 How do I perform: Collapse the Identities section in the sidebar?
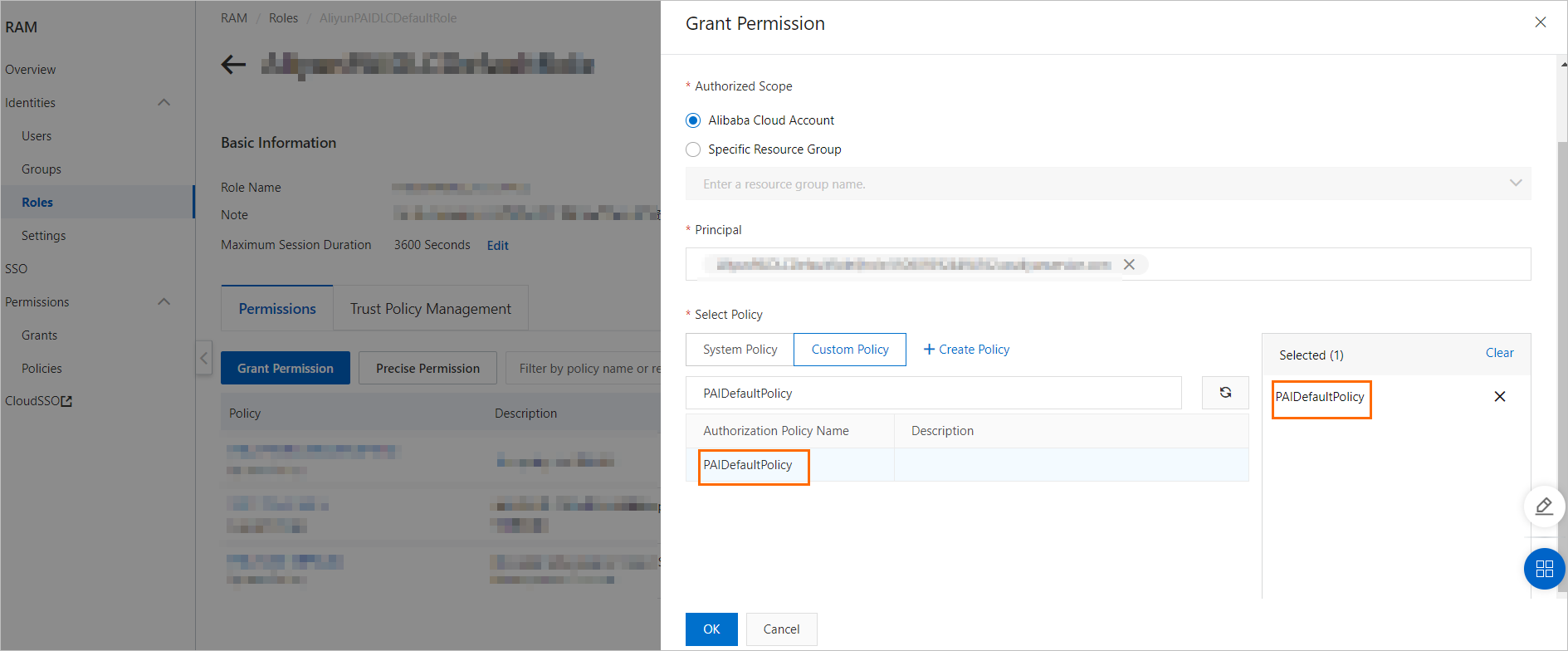tap(164, 103)
